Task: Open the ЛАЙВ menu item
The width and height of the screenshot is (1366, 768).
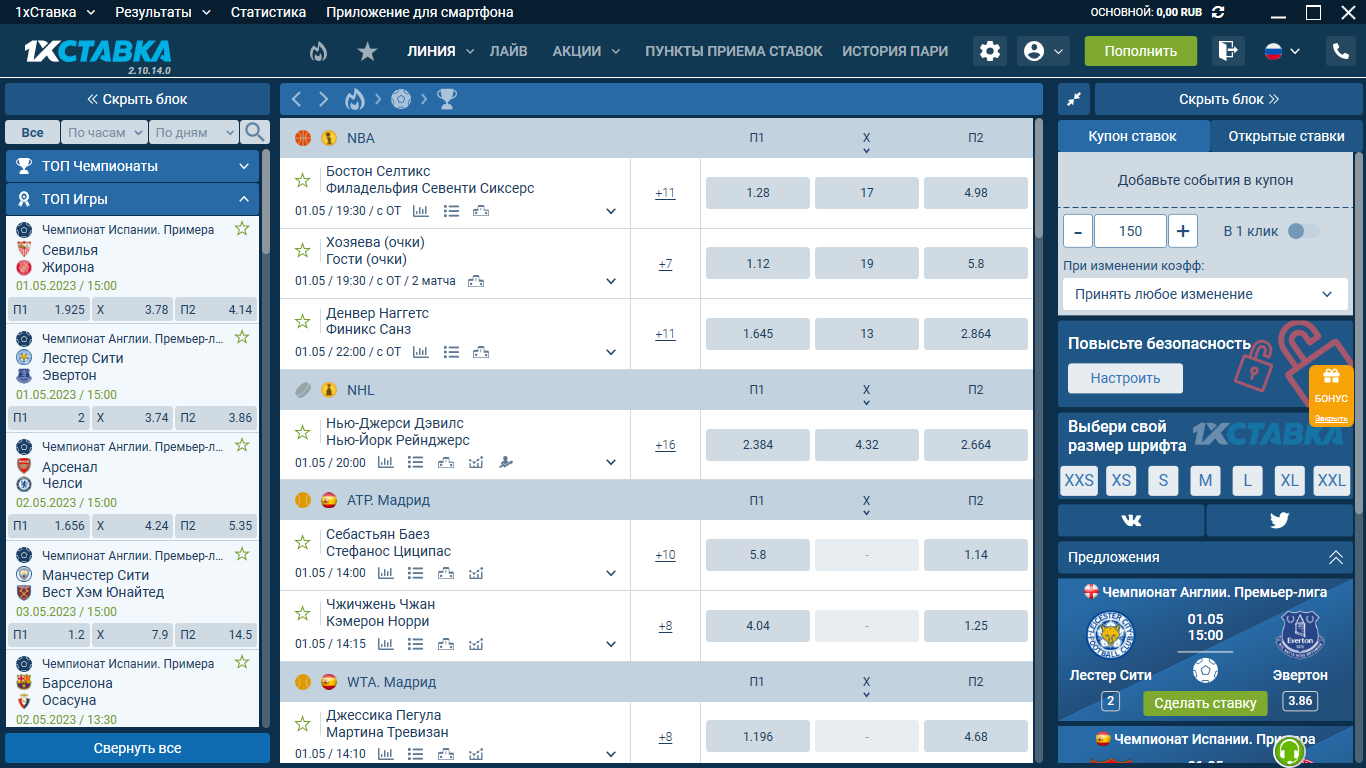Action: pyautogui.click(x=508, y=51)
